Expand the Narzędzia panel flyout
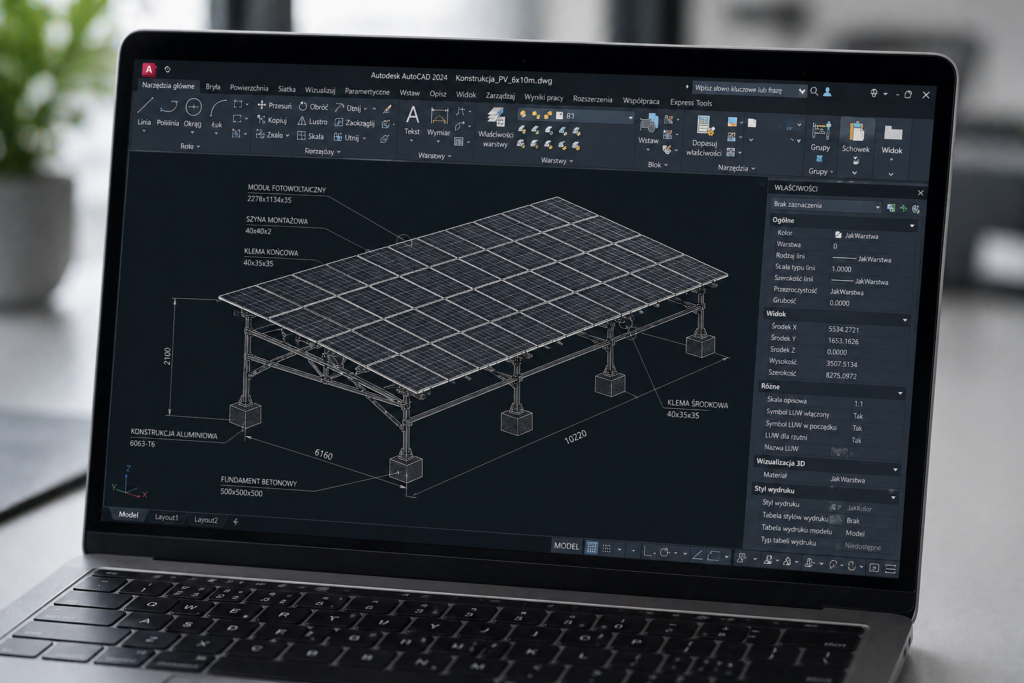Screen dimensions: 1024x683 tap(737, 168)
